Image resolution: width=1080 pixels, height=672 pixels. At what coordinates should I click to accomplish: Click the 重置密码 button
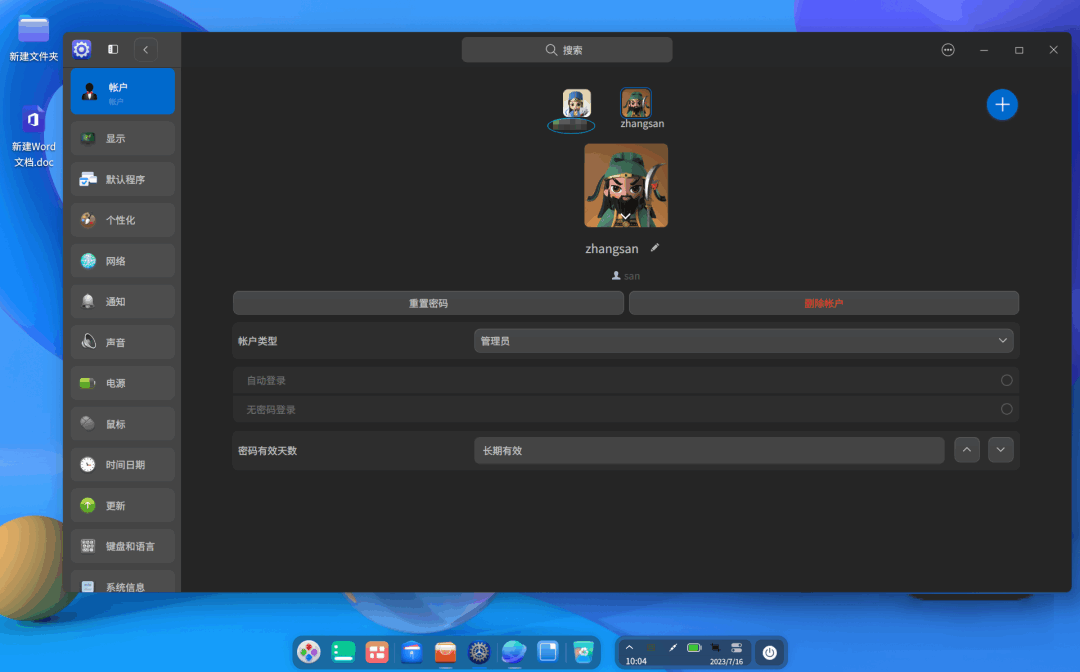[x=428, y=303]
